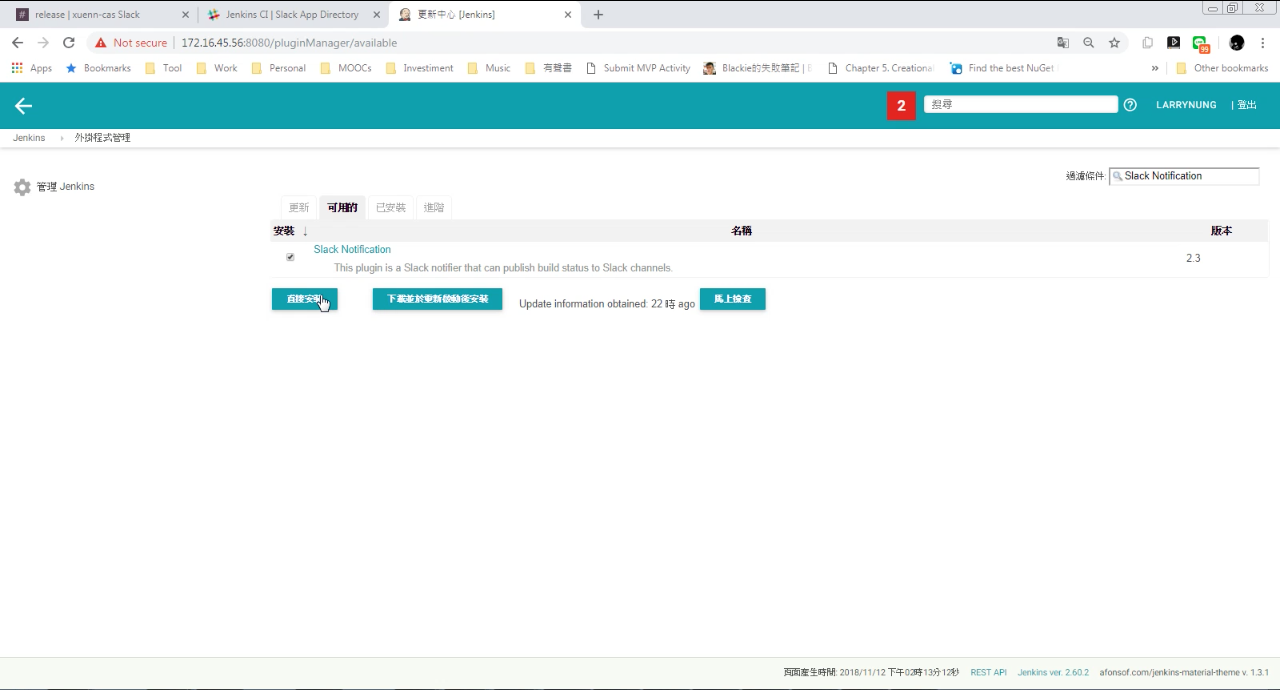The image size is (1280, 690).
Task: Click the 名稱 column header
Action: (x=741, y=231)
